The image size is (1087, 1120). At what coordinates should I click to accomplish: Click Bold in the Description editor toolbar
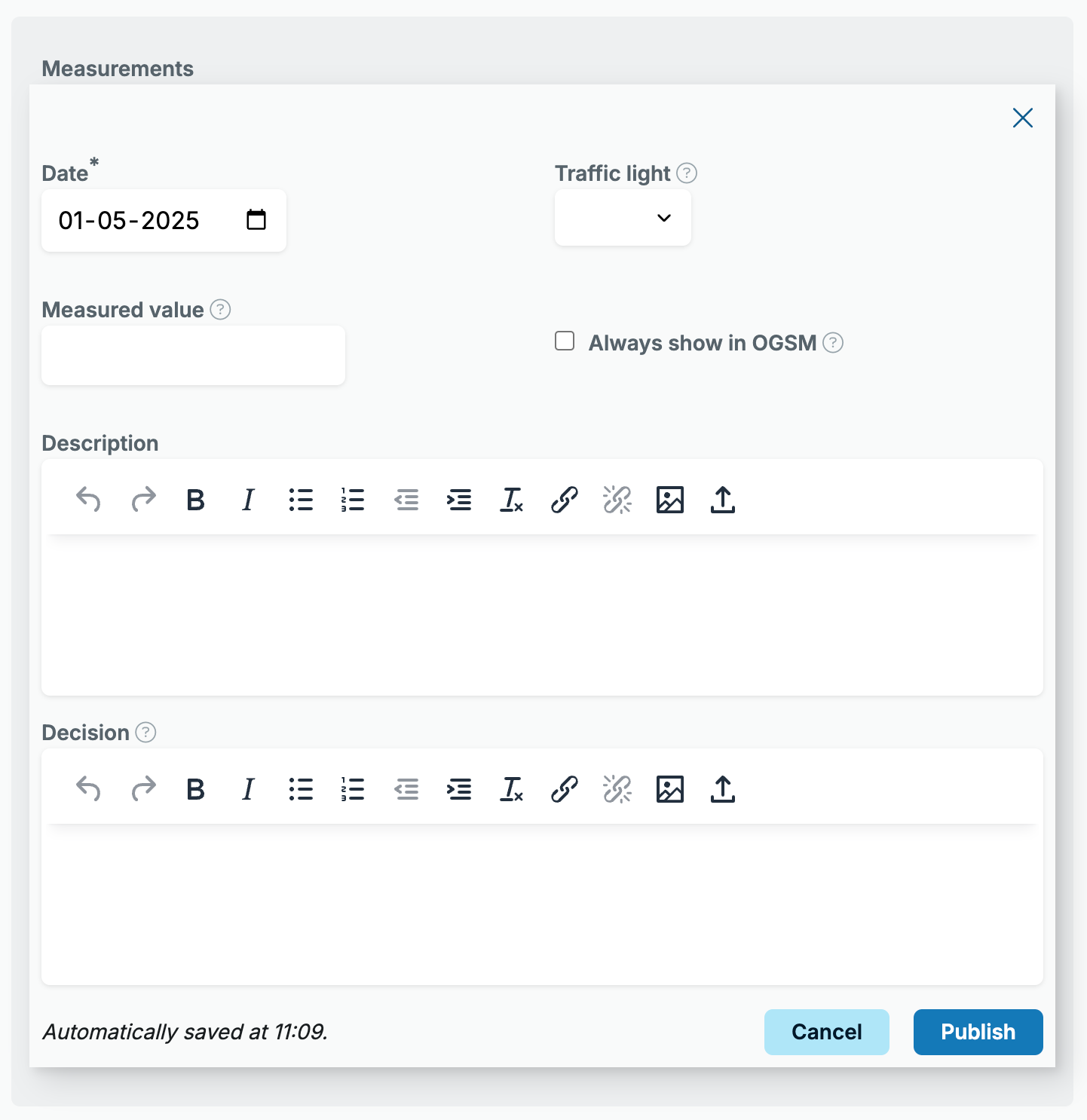[x=195, y=500]
